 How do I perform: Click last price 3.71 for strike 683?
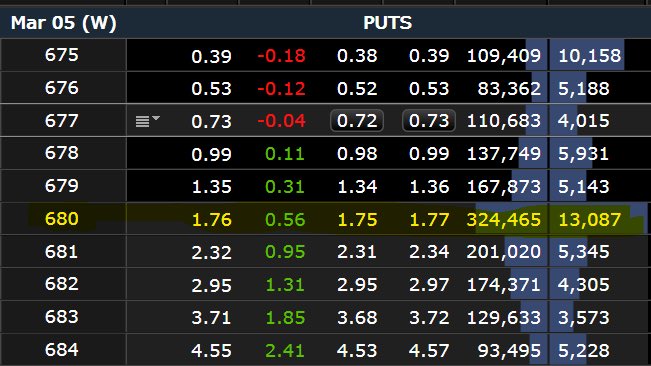coord(211,318)
